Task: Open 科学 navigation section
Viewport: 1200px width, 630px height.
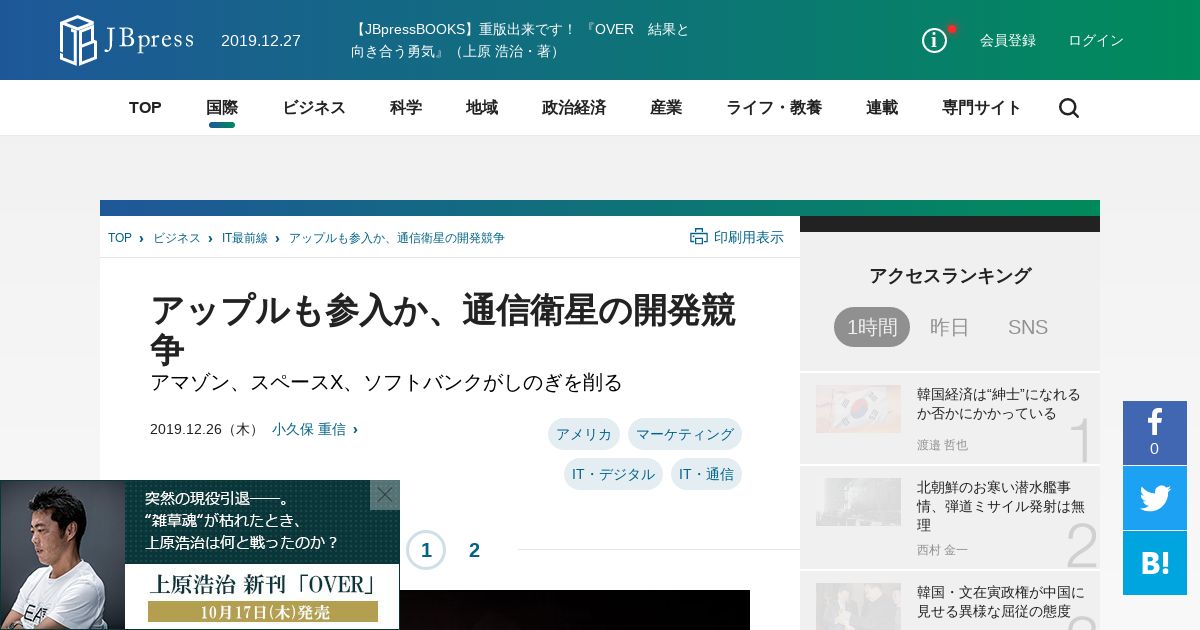Action: click(406, 108)
